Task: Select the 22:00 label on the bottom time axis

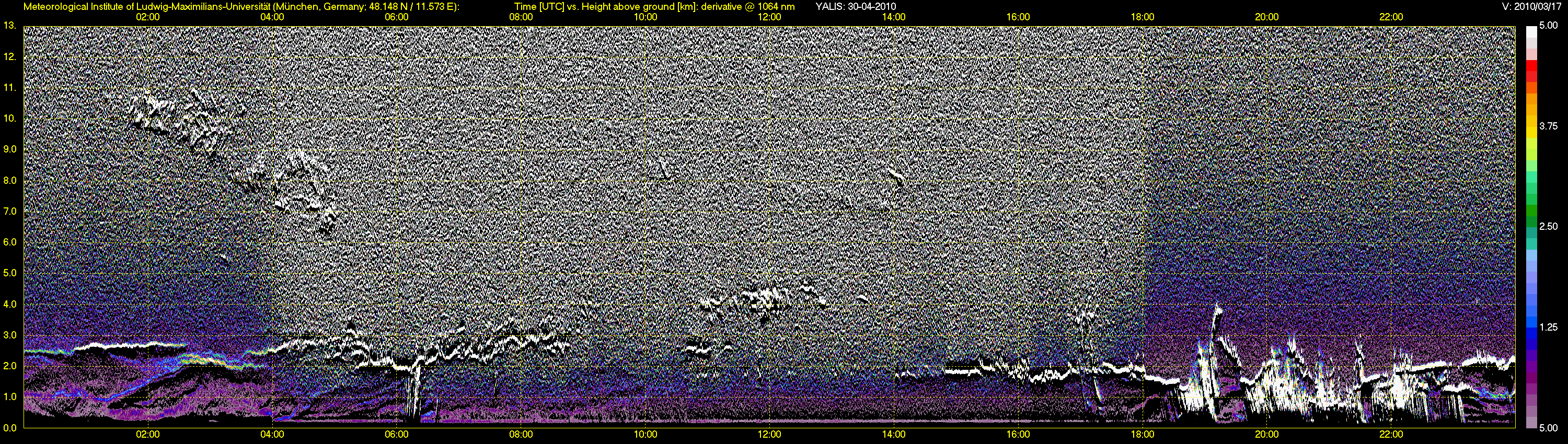Action: 1391,434
